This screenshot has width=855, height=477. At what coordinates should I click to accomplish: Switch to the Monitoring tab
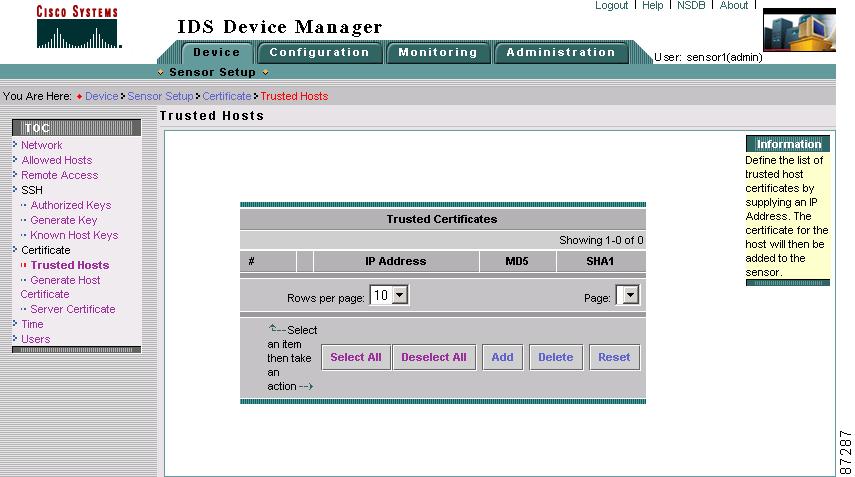point(438,52)
